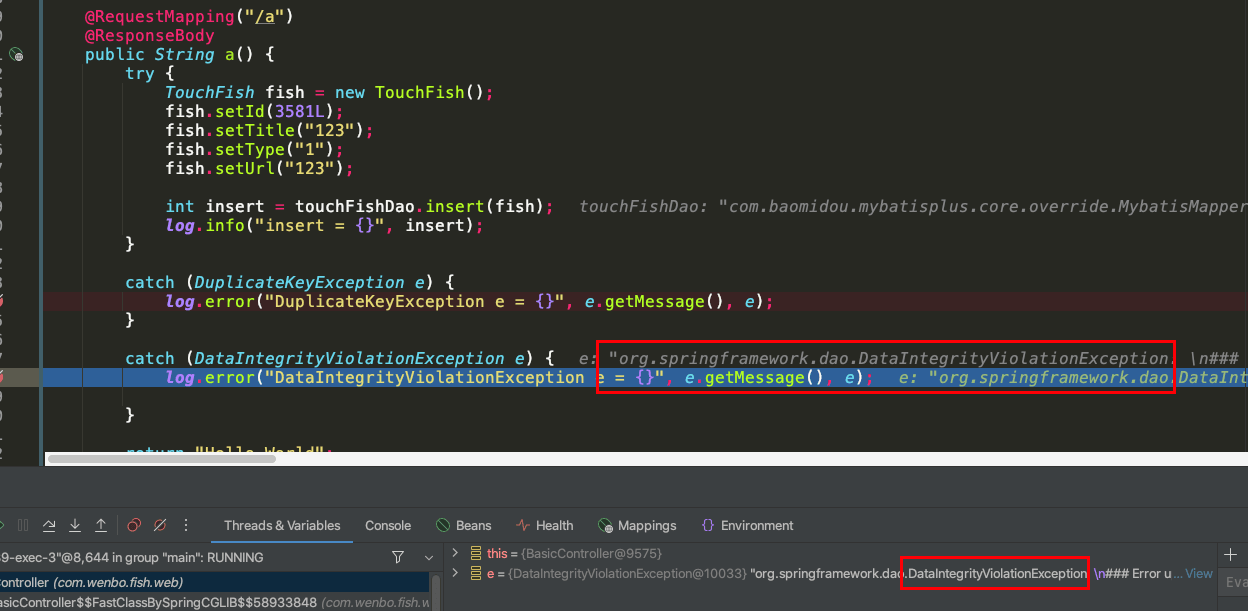
Task: Open the Beans tab
Action: pyautogui.click(x=464, y=525)
